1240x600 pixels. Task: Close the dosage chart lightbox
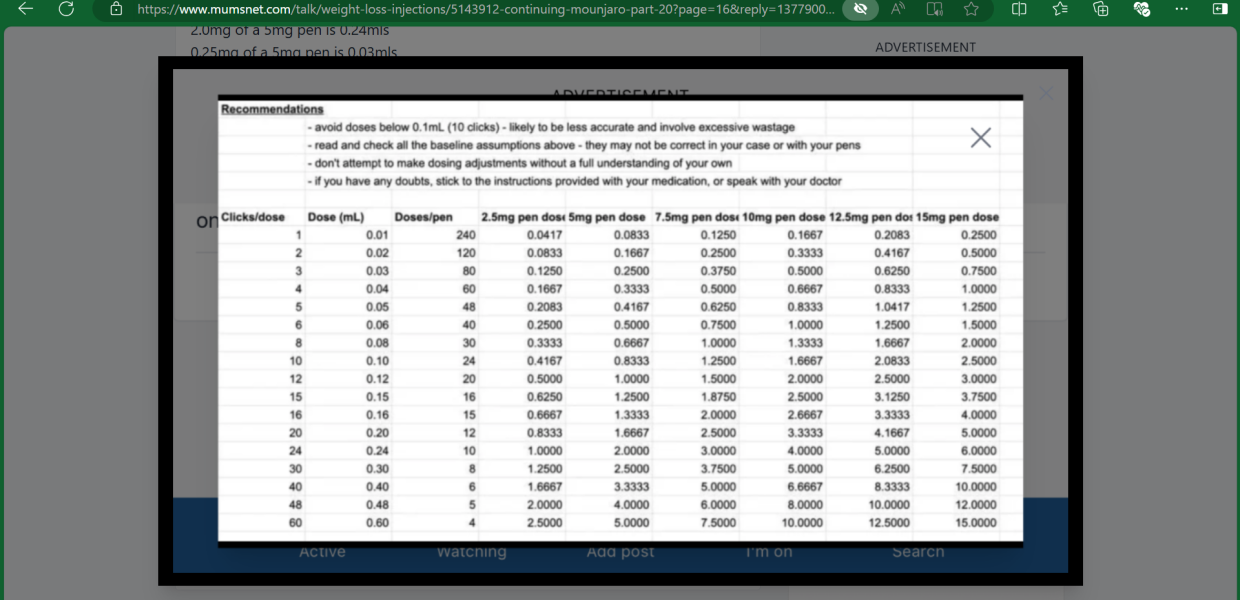pos(980,138)
